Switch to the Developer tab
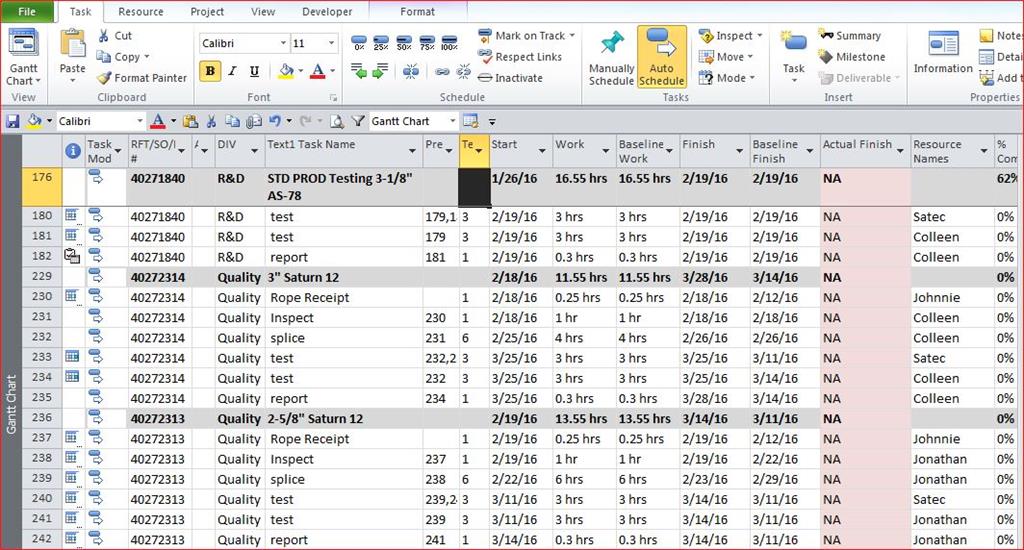Screen dimensions: 1024x550 pyautogui.click(x=327, y=11)
